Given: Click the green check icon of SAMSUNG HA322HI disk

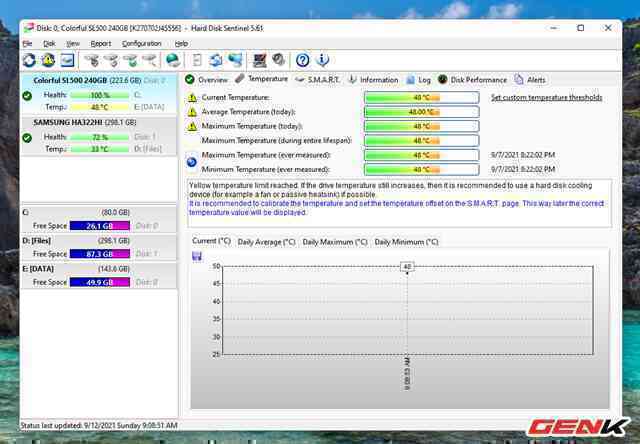Looking at the screenshot, I should click(x=27, y=138).
